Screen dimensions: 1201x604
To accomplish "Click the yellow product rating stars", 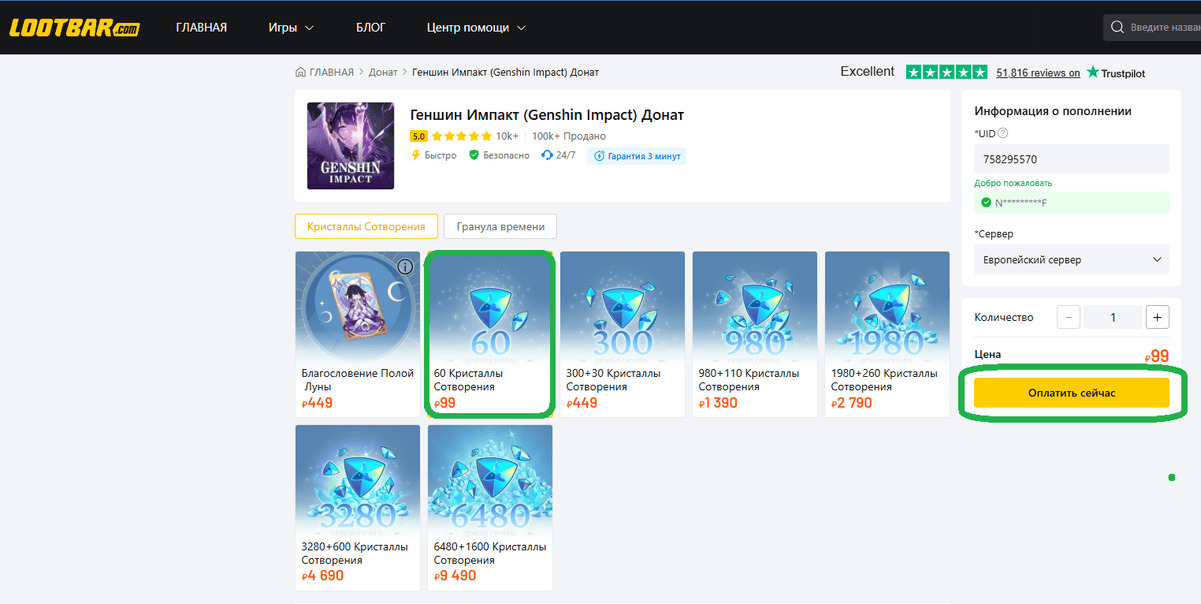I will [461, 136].
